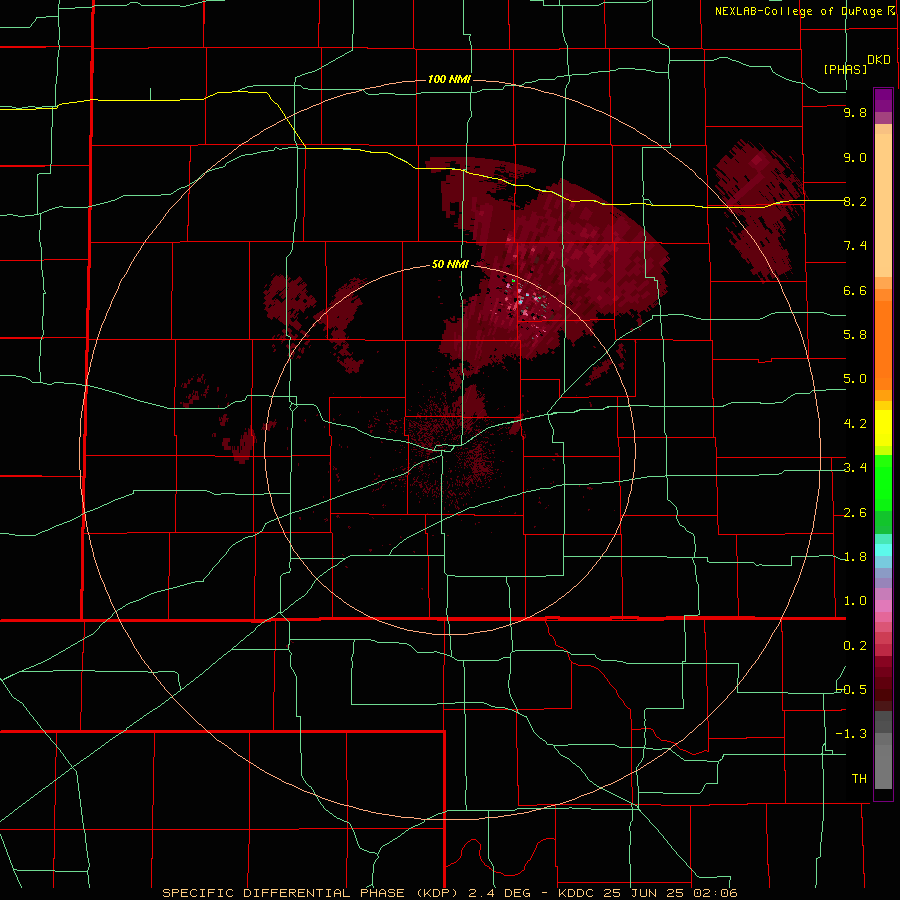Pick the yellow segment of the color bar
The height and width of the screenshot is (900, 900).
(x=883, y=428)
